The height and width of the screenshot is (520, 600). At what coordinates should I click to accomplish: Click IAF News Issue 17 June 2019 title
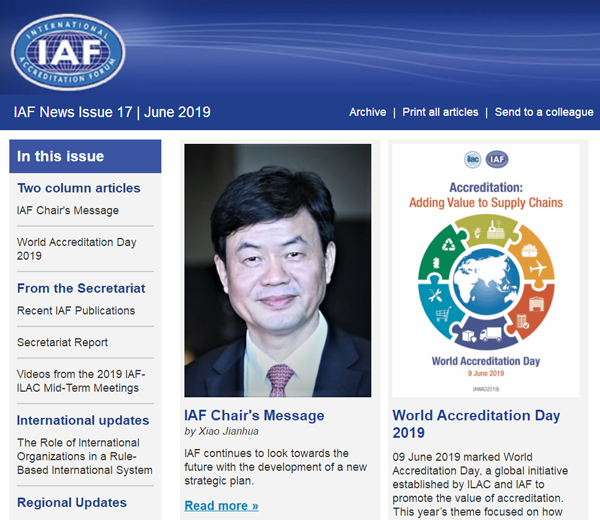pyautogui.click(x=112, y=112)
